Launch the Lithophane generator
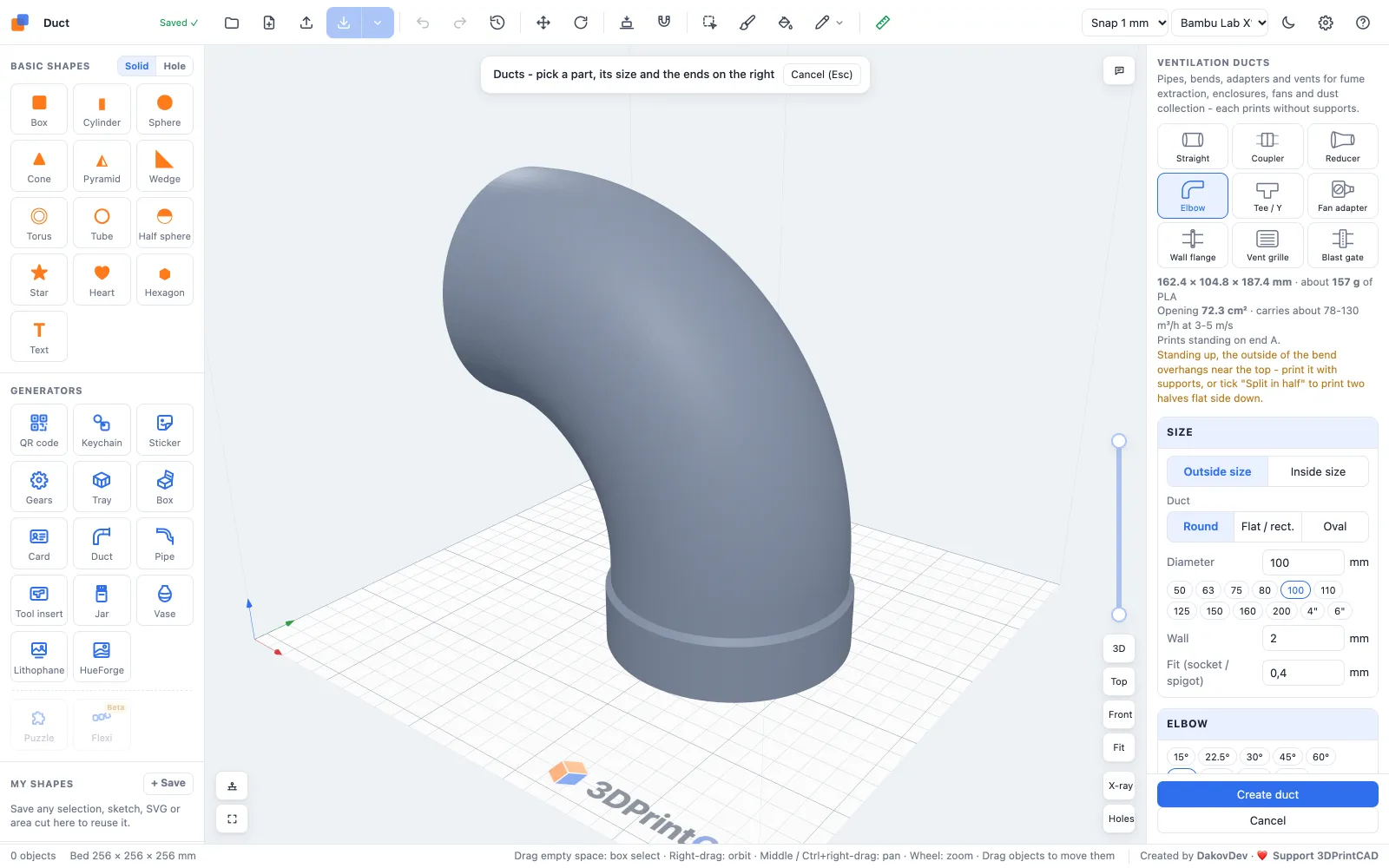 point(39,657)
